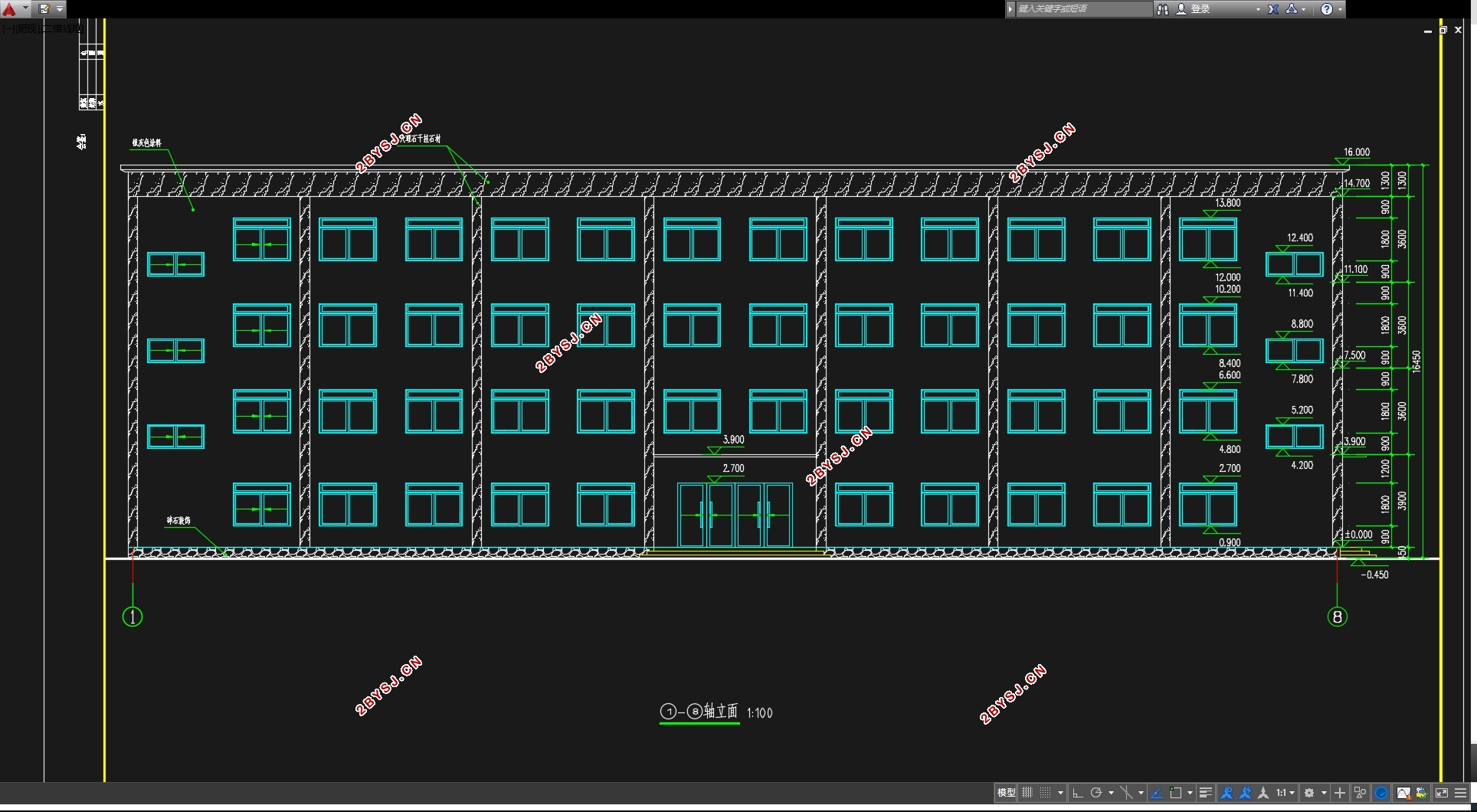This screenshot has height=812, width=1477.
Task: Open the [俯视] view control menu
Action: click(x=27, y=28)
